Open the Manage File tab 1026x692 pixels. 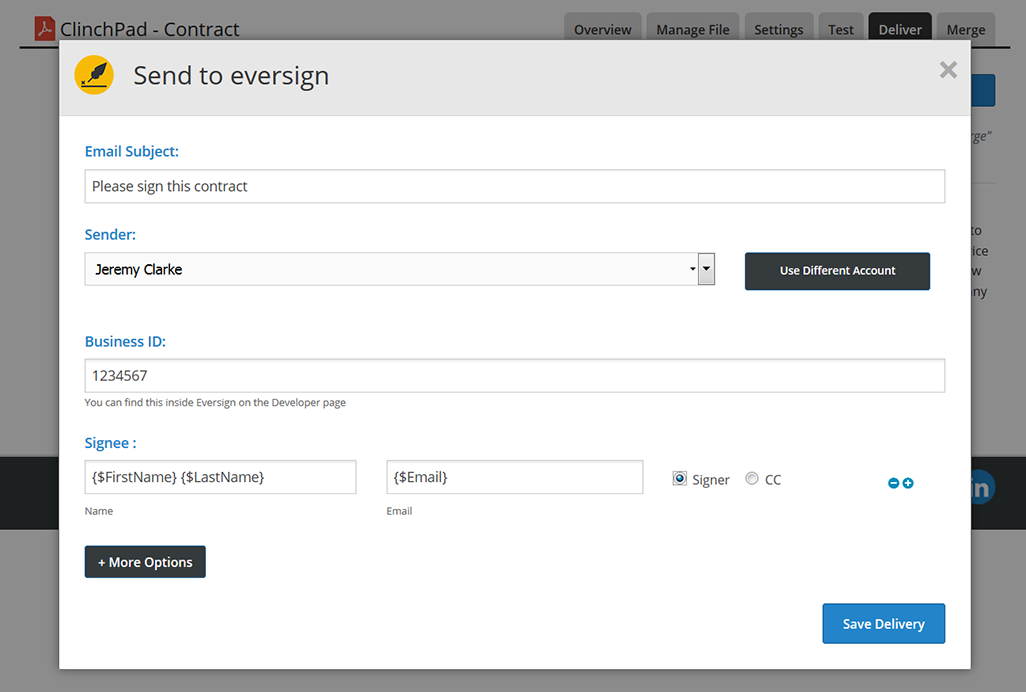click(692, 29)
